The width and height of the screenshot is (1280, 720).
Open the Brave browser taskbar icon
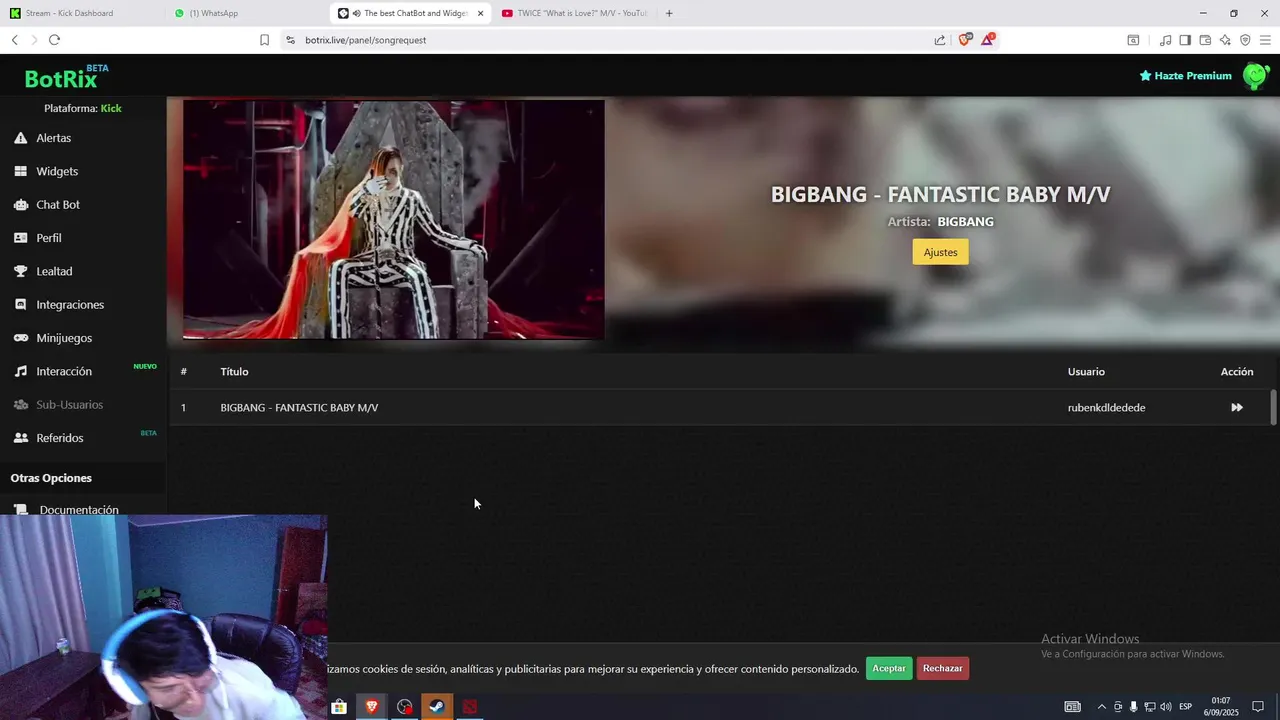pyautogui.click(x=372, y=707)
